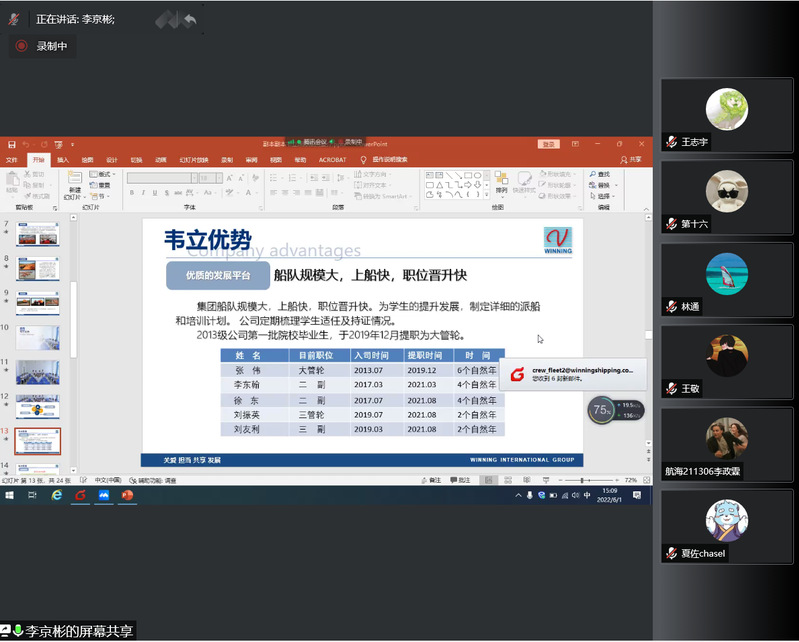This screenshot has height=642, width=799.
Task: Start slideshow from beginning quick access icon
Action: pyautogui.click(x=59, y=145)
